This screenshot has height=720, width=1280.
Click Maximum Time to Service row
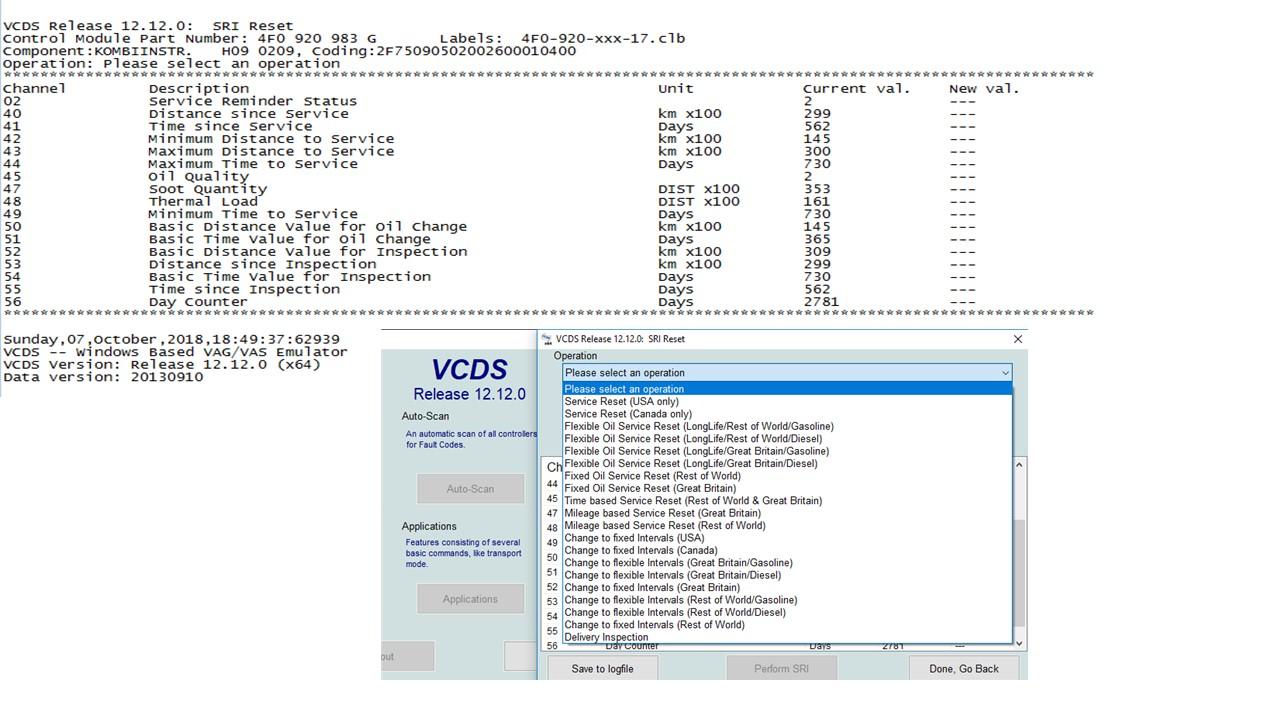490,164
